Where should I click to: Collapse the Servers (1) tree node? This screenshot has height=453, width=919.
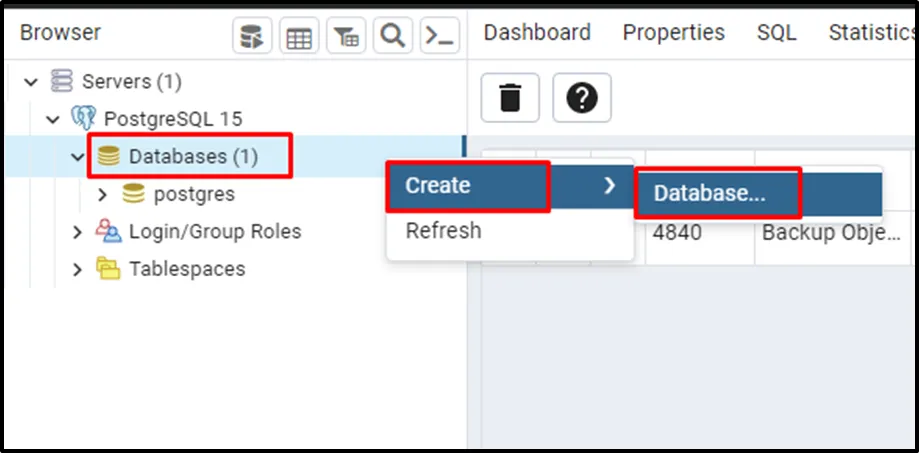click(x=33, y=82)
